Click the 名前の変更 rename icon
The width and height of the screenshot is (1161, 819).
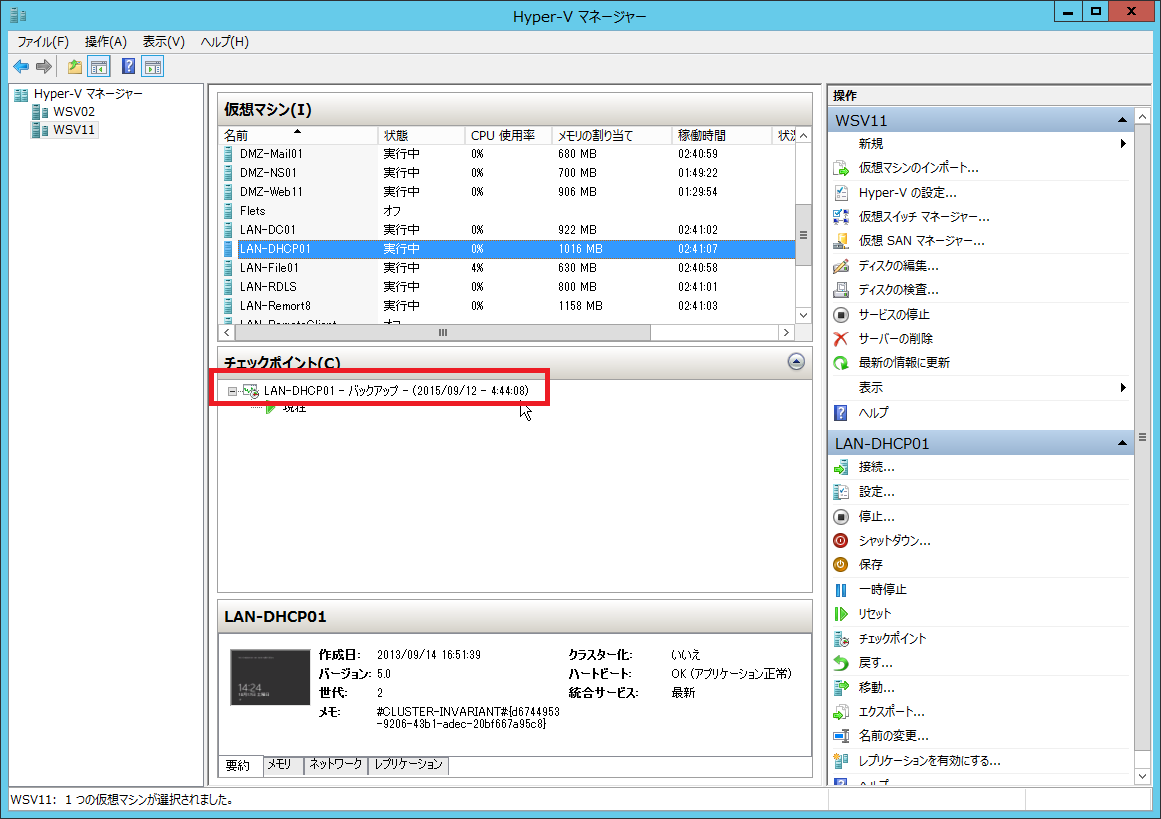(841, 736)
